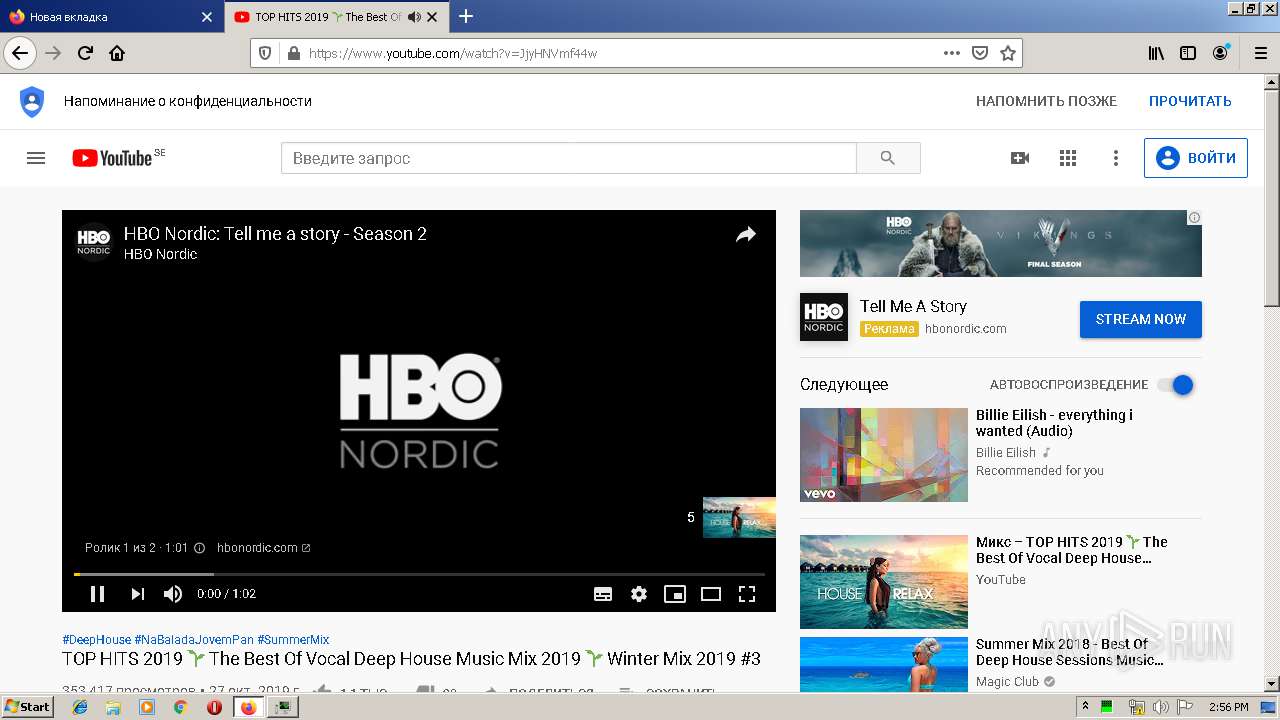Open Chrome from the taskbar
The image size is (1280, 720).
[180, 707]
